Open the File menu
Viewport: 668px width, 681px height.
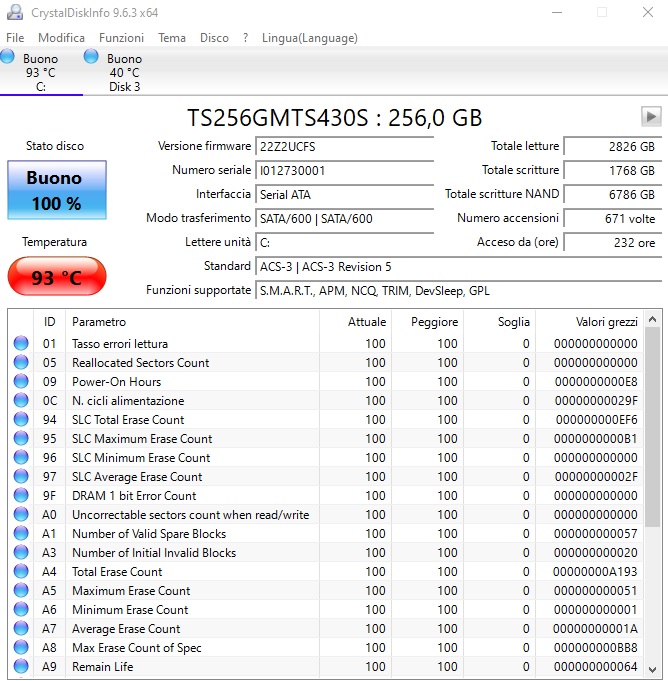tap(15, 38)
